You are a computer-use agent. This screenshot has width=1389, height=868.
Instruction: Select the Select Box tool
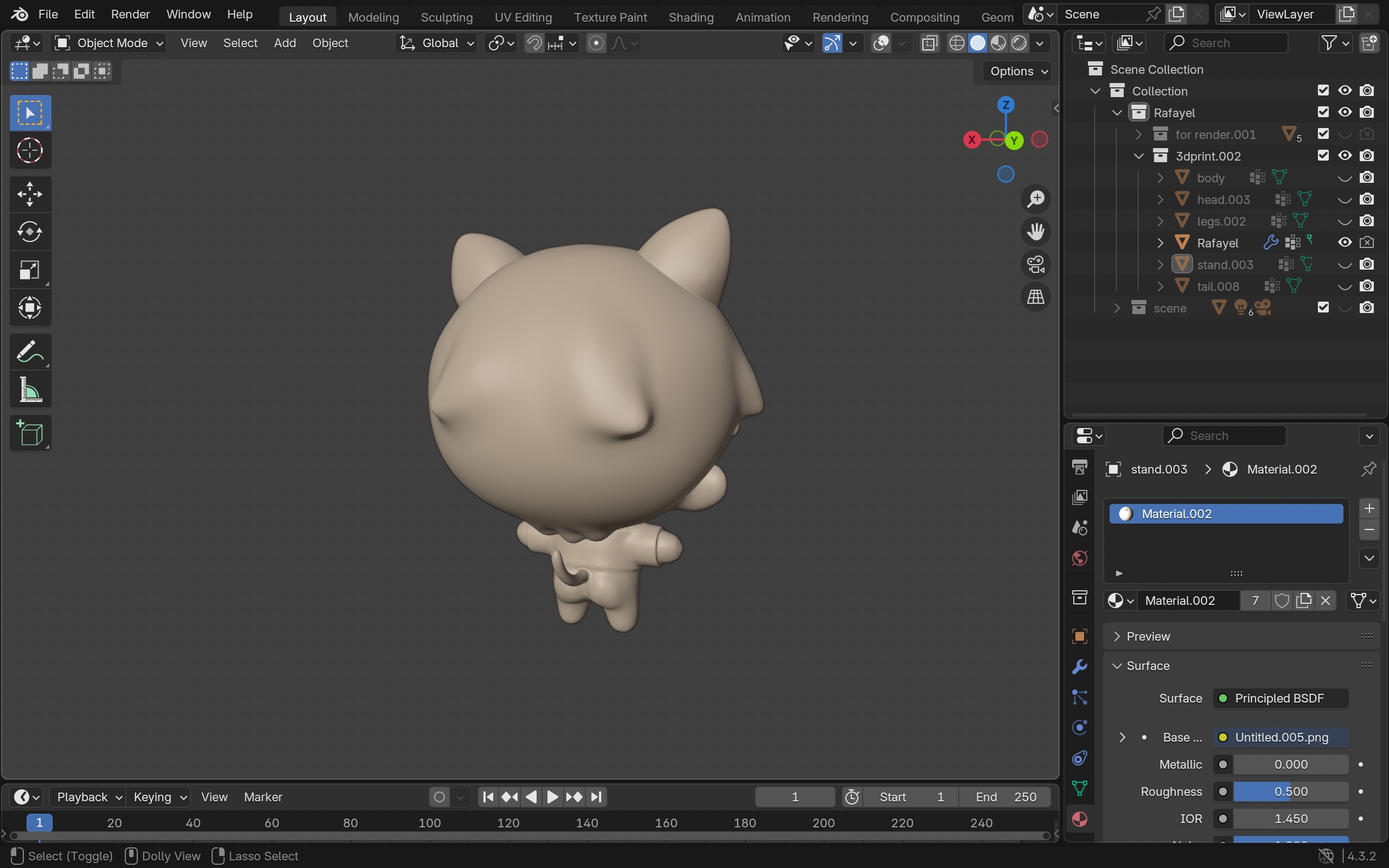pos(30,112)
